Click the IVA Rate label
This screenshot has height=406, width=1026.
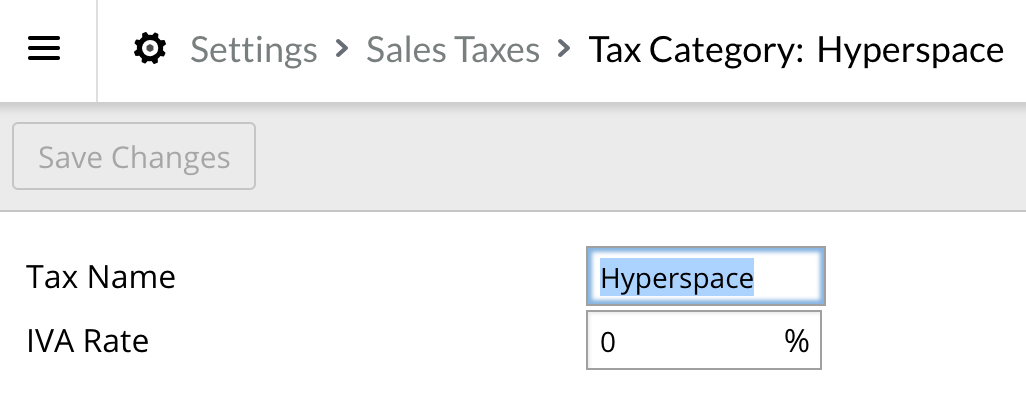(88, 342)
